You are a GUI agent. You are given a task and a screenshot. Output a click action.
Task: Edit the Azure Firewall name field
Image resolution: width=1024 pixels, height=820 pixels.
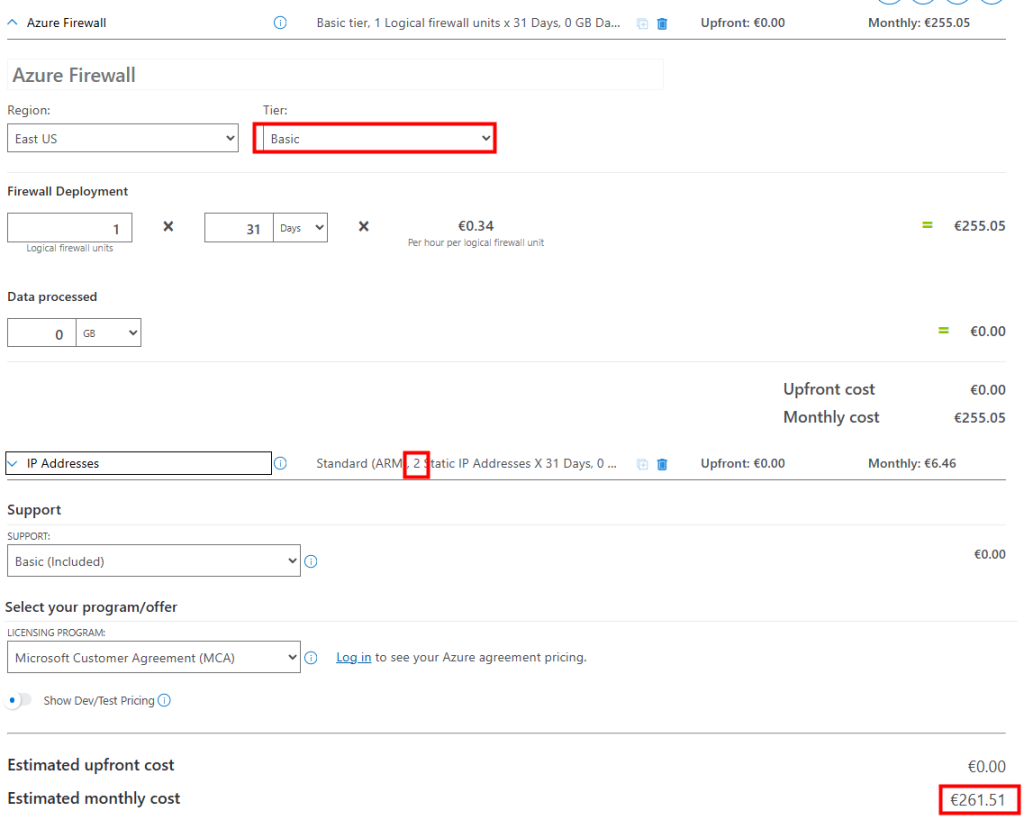click(x=335, y=75)
